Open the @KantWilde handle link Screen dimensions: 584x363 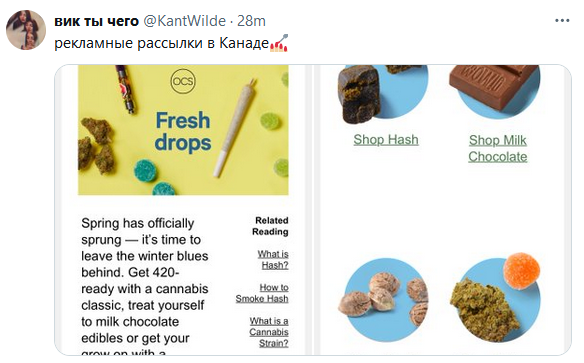[x=184, y=21]
